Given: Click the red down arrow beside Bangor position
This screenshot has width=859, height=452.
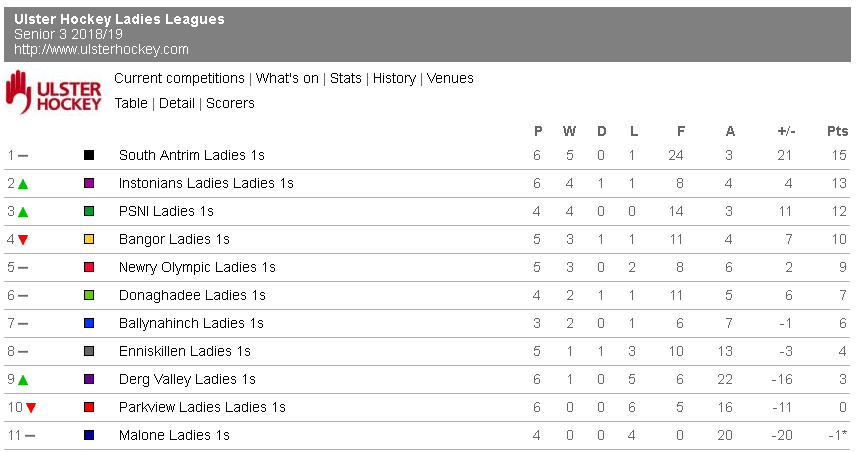Looking at the screenshot, I should click(x=23, y=240).
